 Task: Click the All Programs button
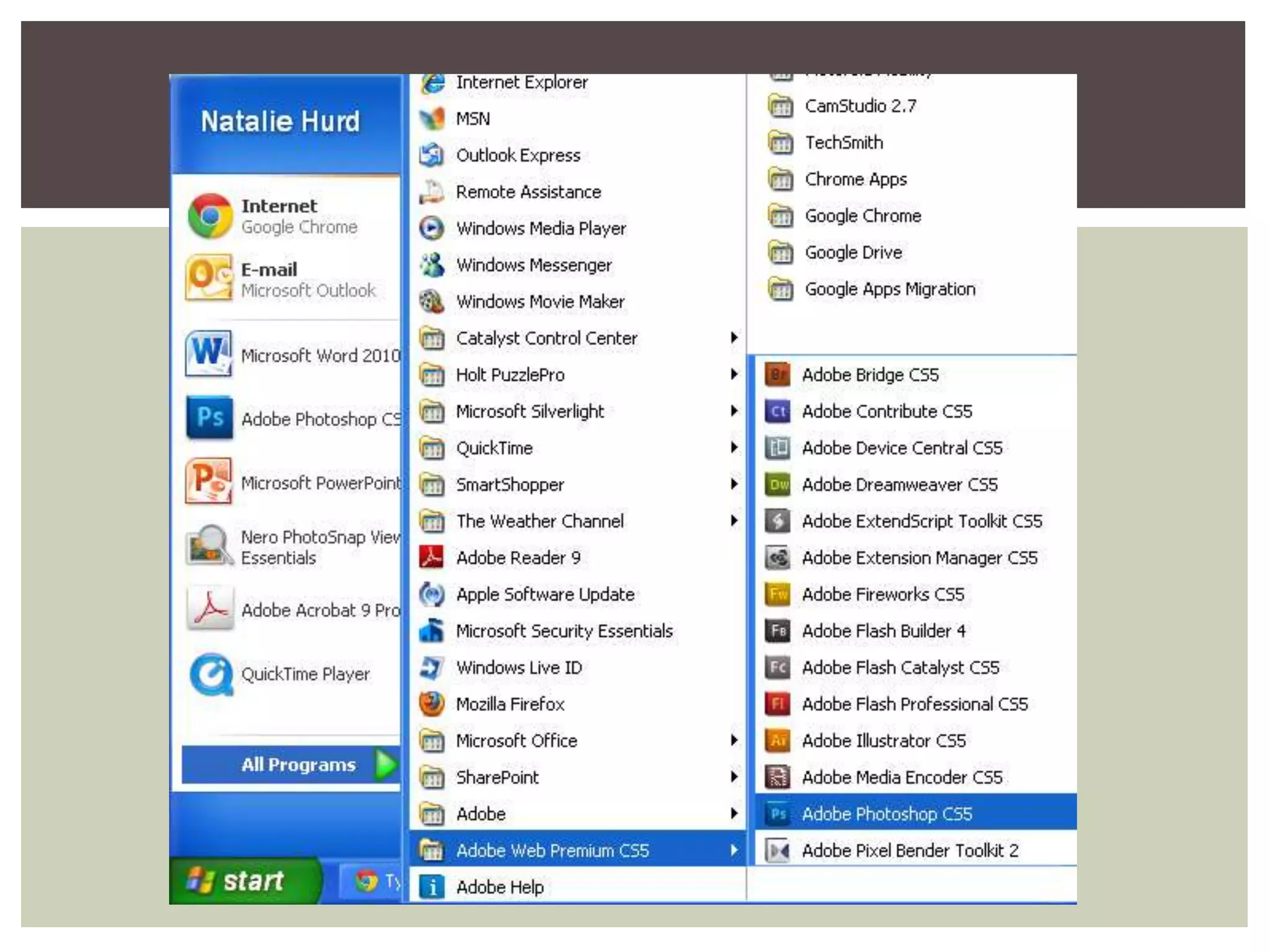(299, 765)
